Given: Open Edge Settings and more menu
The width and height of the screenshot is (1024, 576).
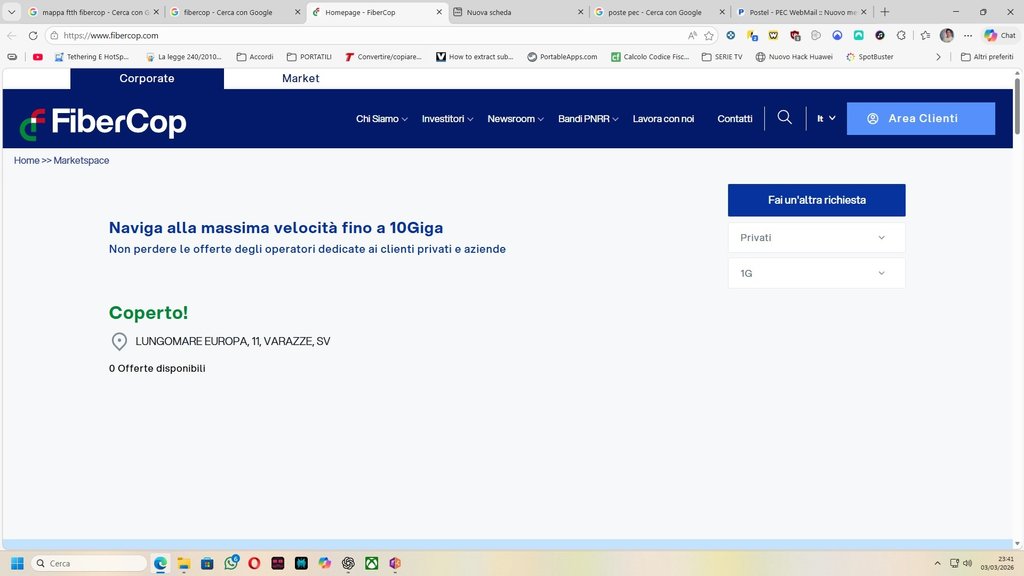Looking at the screenshot, I should (x=968, y=35).
